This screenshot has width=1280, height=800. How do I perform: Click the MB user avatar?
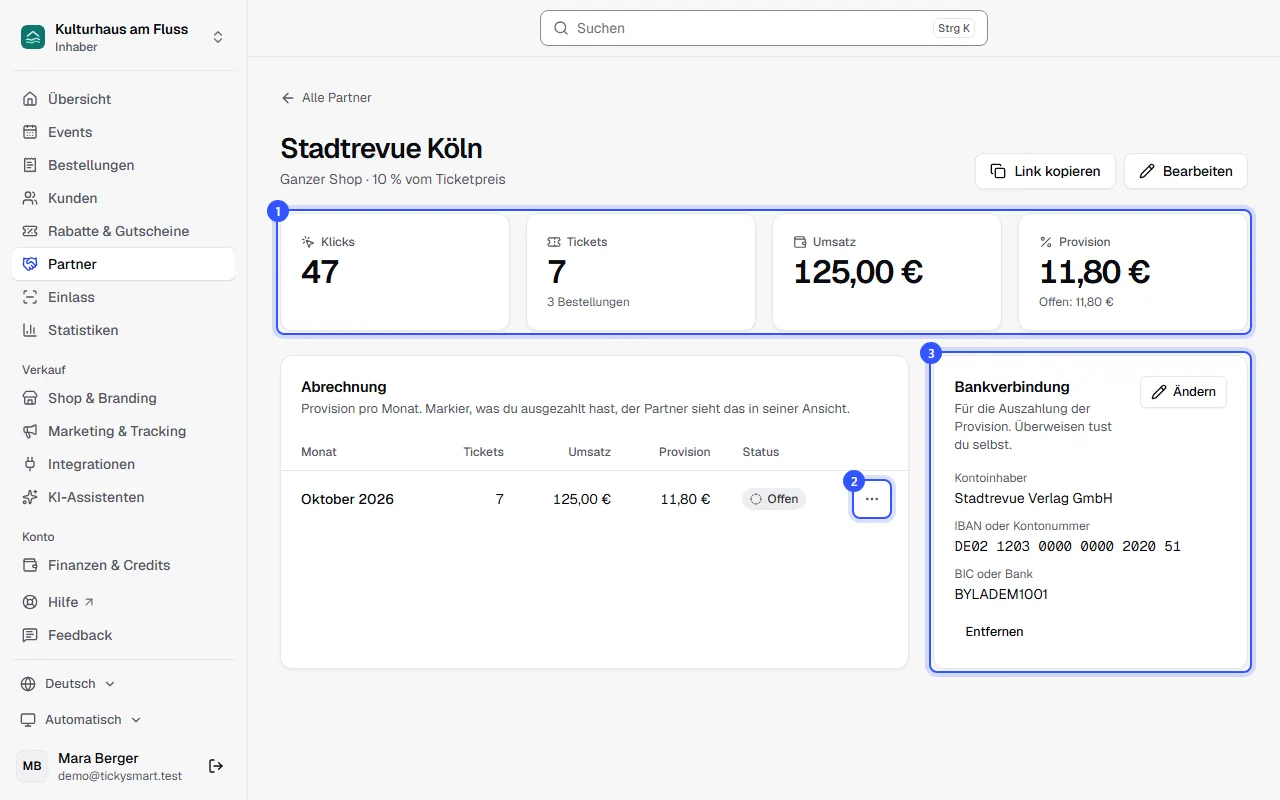(x=32, y=766)
